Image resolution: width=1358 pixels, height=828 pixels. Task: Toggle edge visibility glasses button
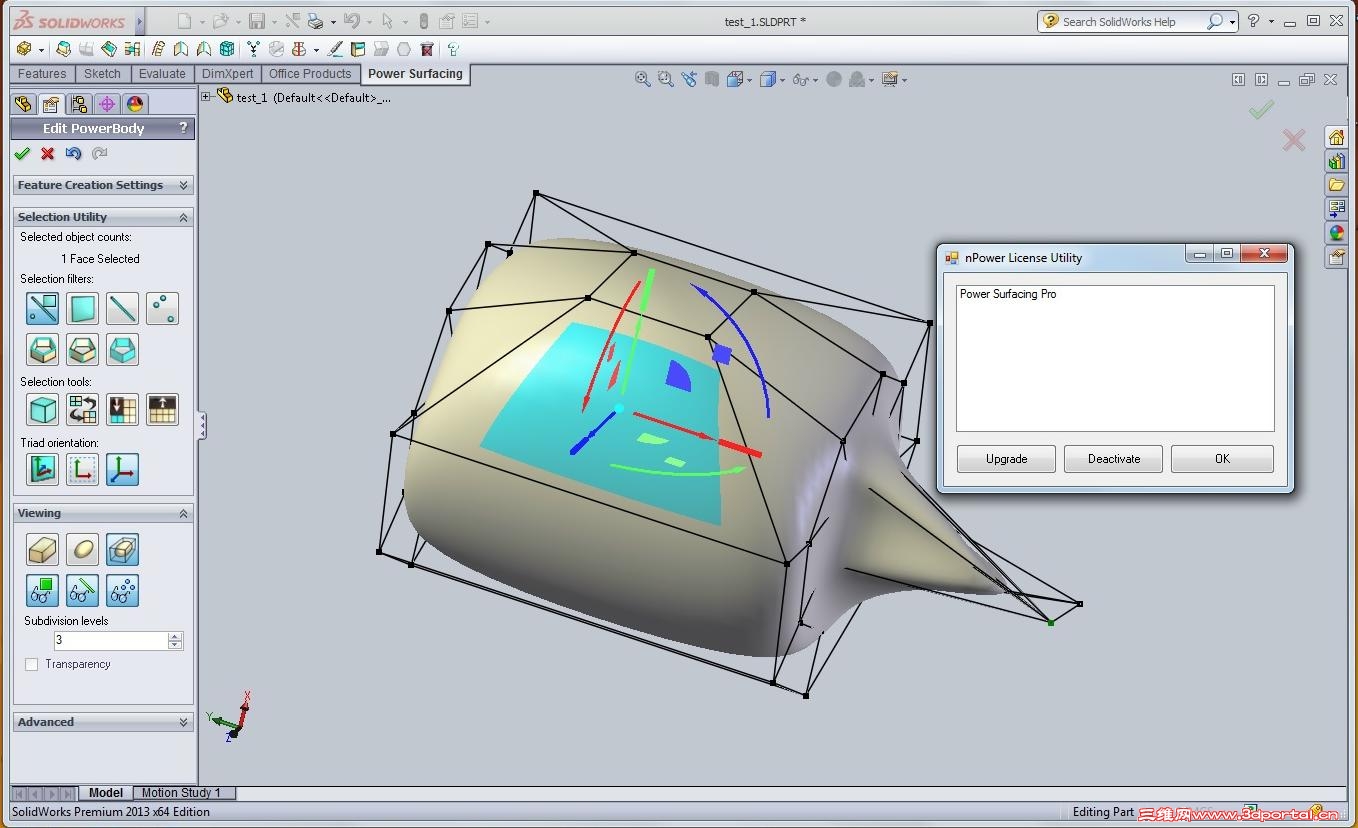point(82,590)
